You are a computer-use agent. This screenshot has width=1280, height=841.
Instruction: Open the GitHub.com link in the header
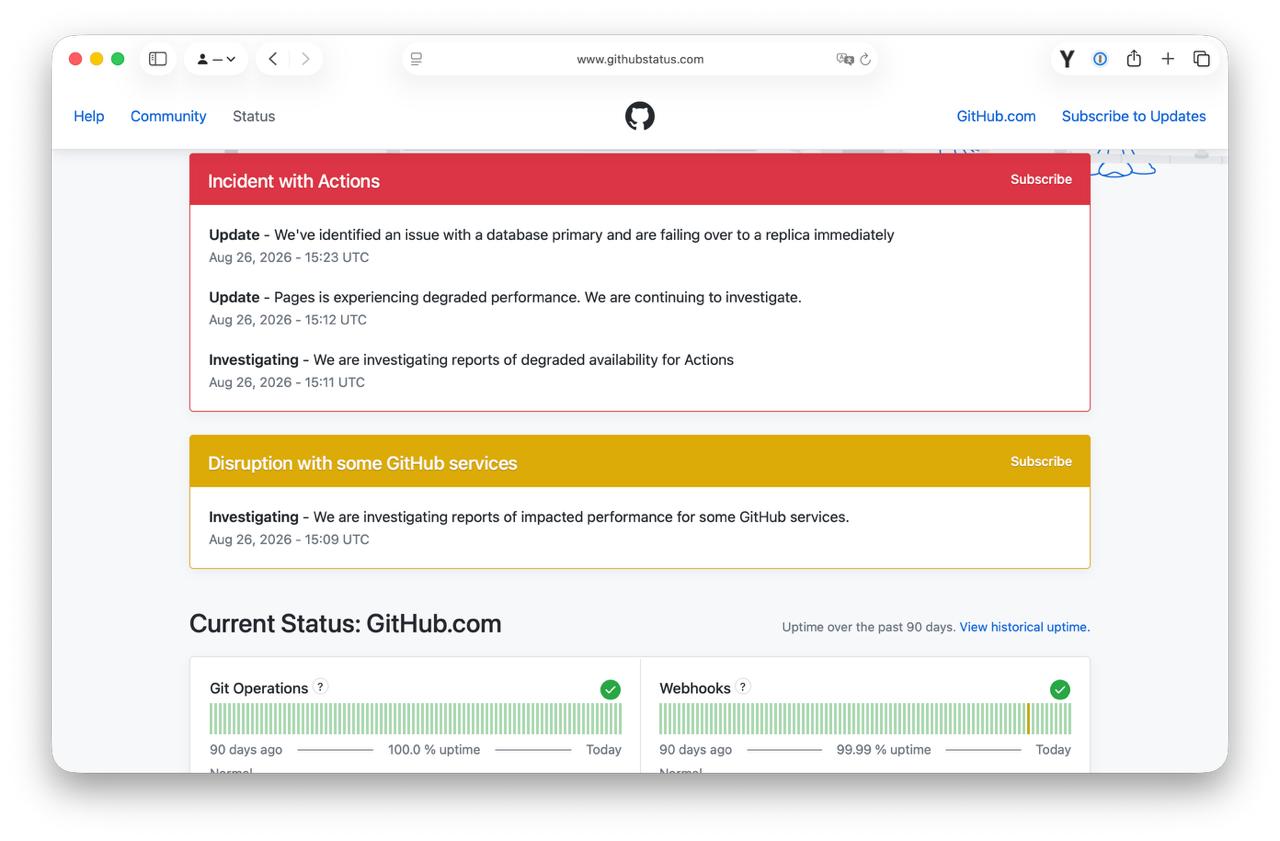pyautogui.click(x=996, y=116)
